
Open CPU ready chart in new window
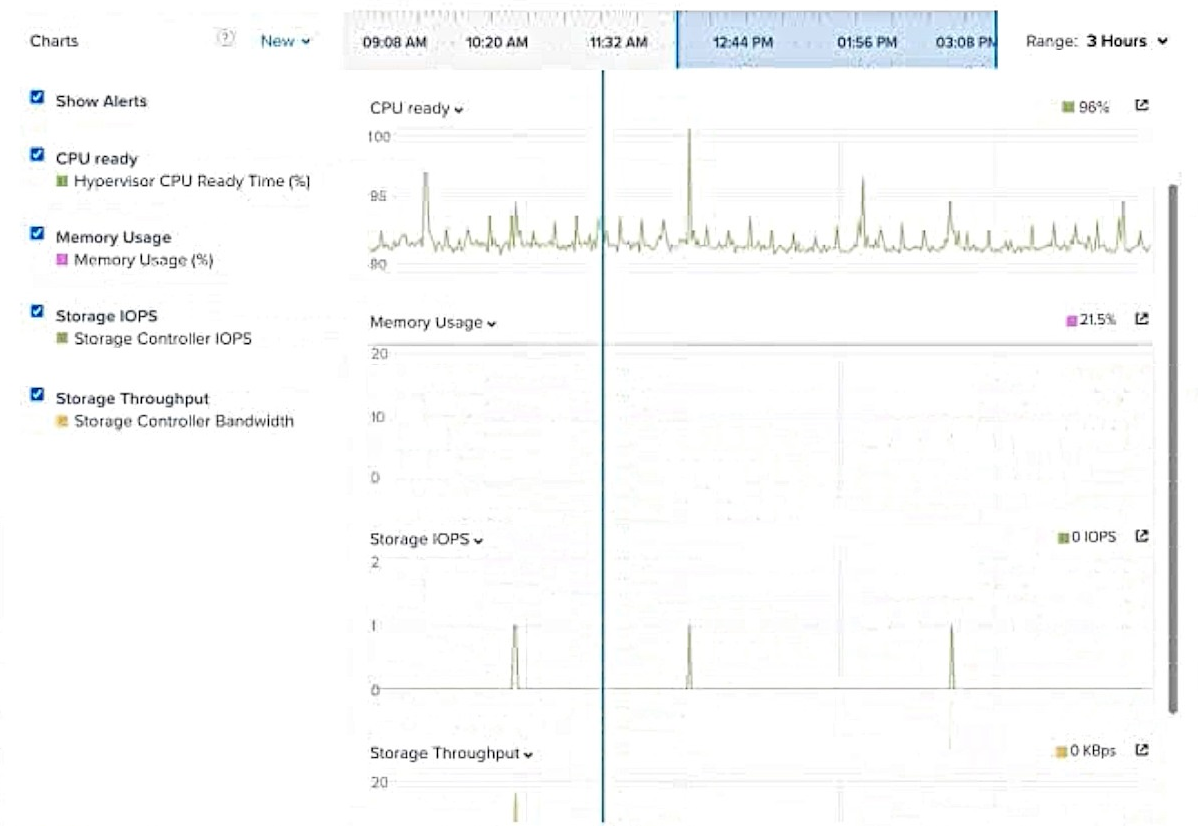coord(1142,106)
